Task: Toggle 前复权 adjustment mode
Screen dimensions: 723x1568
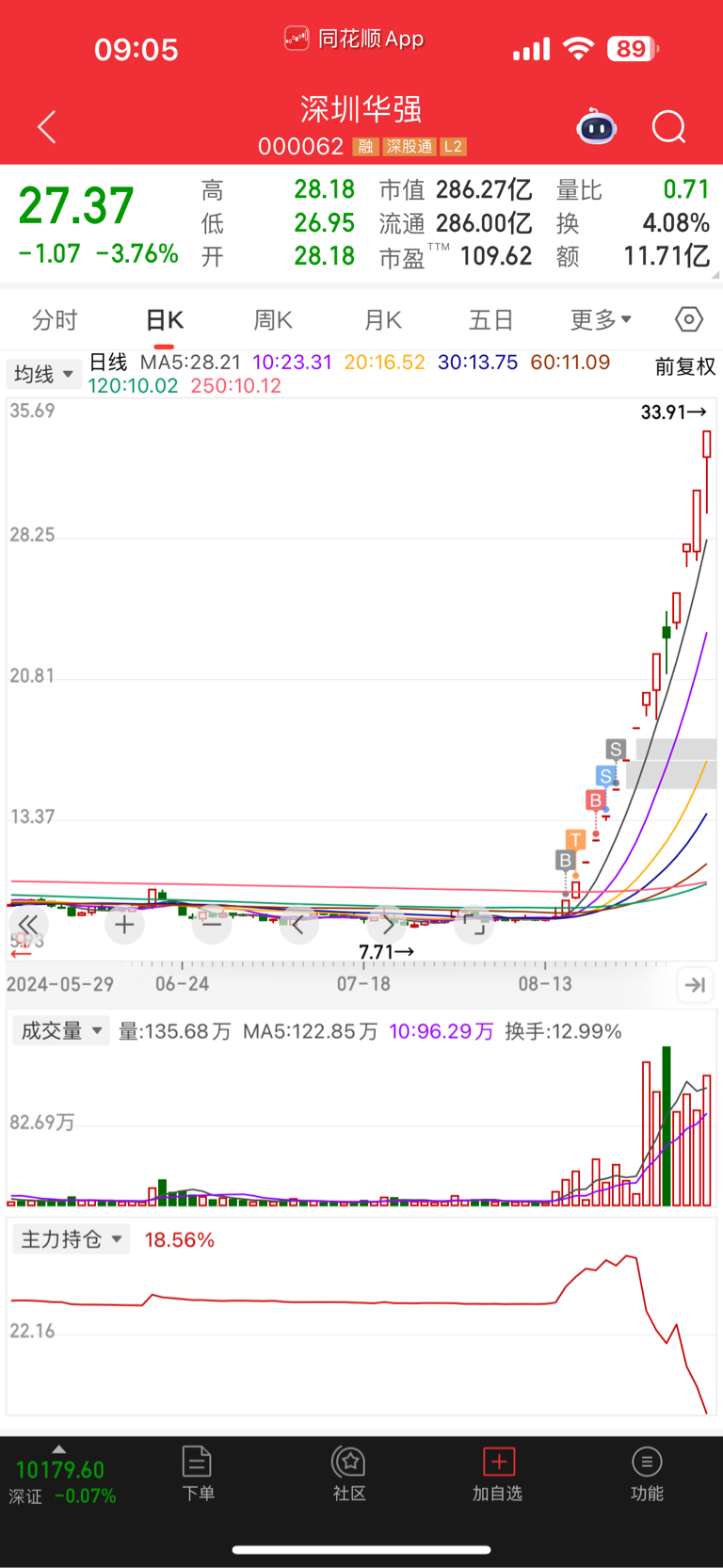Action: (x=685, y=367)
